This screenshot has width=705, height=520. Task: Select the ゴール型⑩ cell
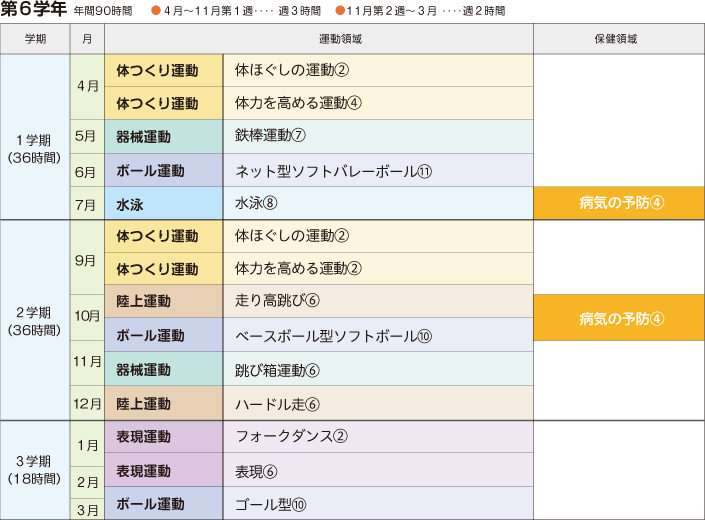pyautogui.click(x=378, y=504)
